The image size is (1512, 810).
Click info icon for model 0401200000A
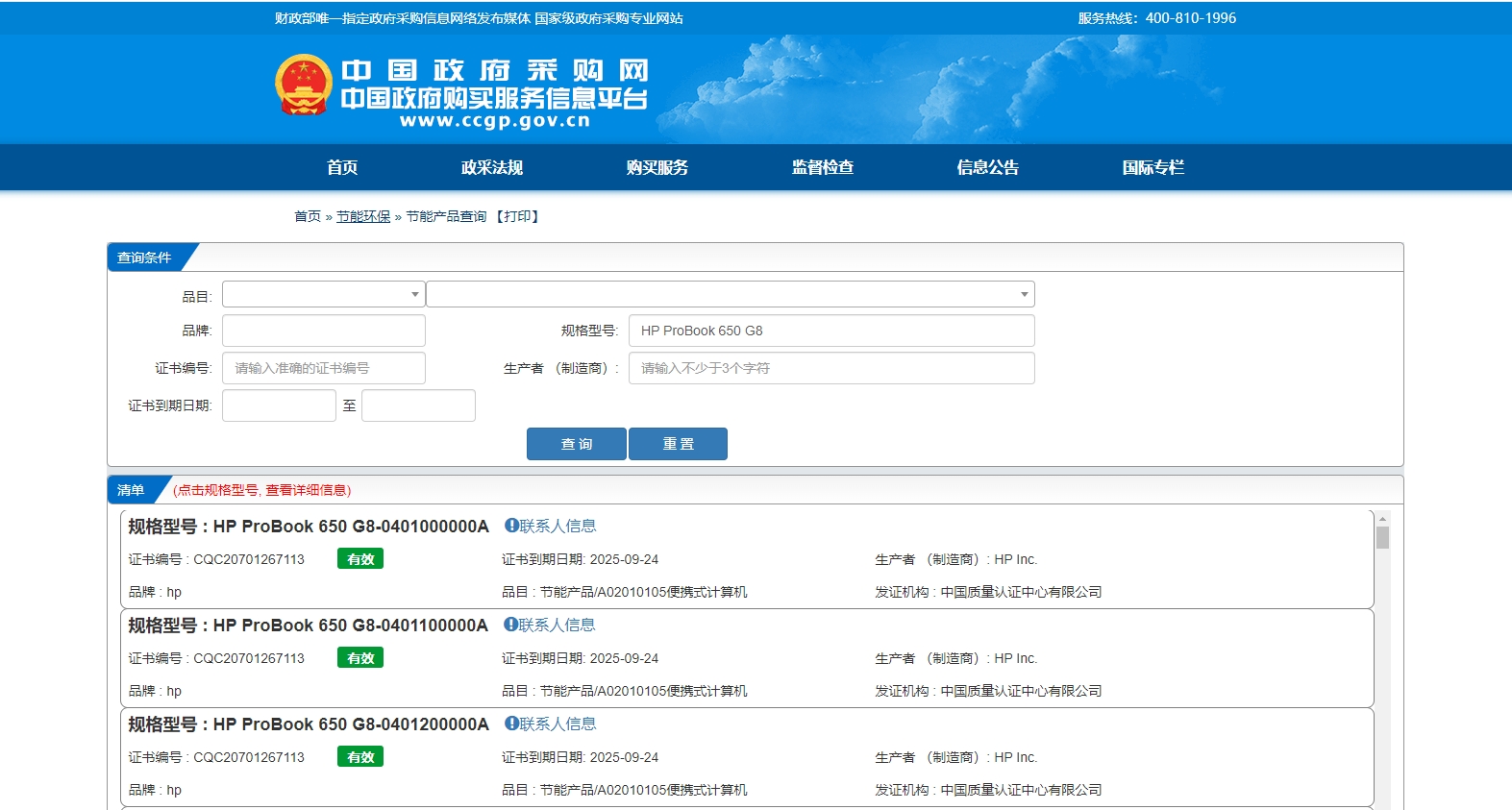pos(511,724)
